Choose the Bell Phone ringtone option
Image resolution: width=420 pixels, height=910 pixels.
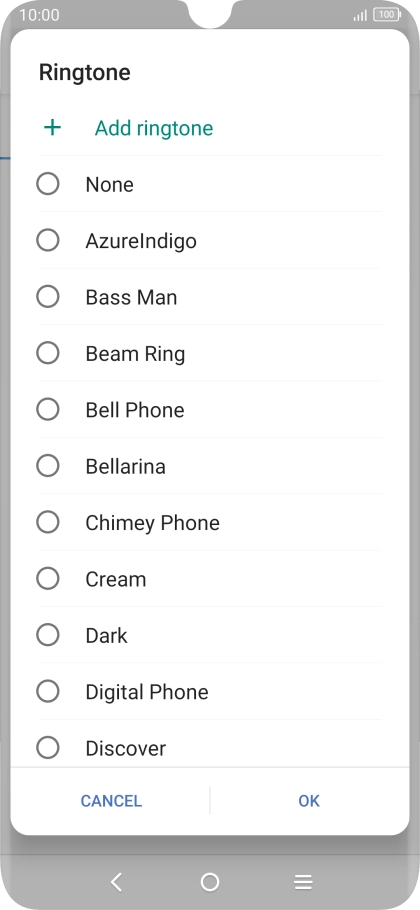coord(209,410)
